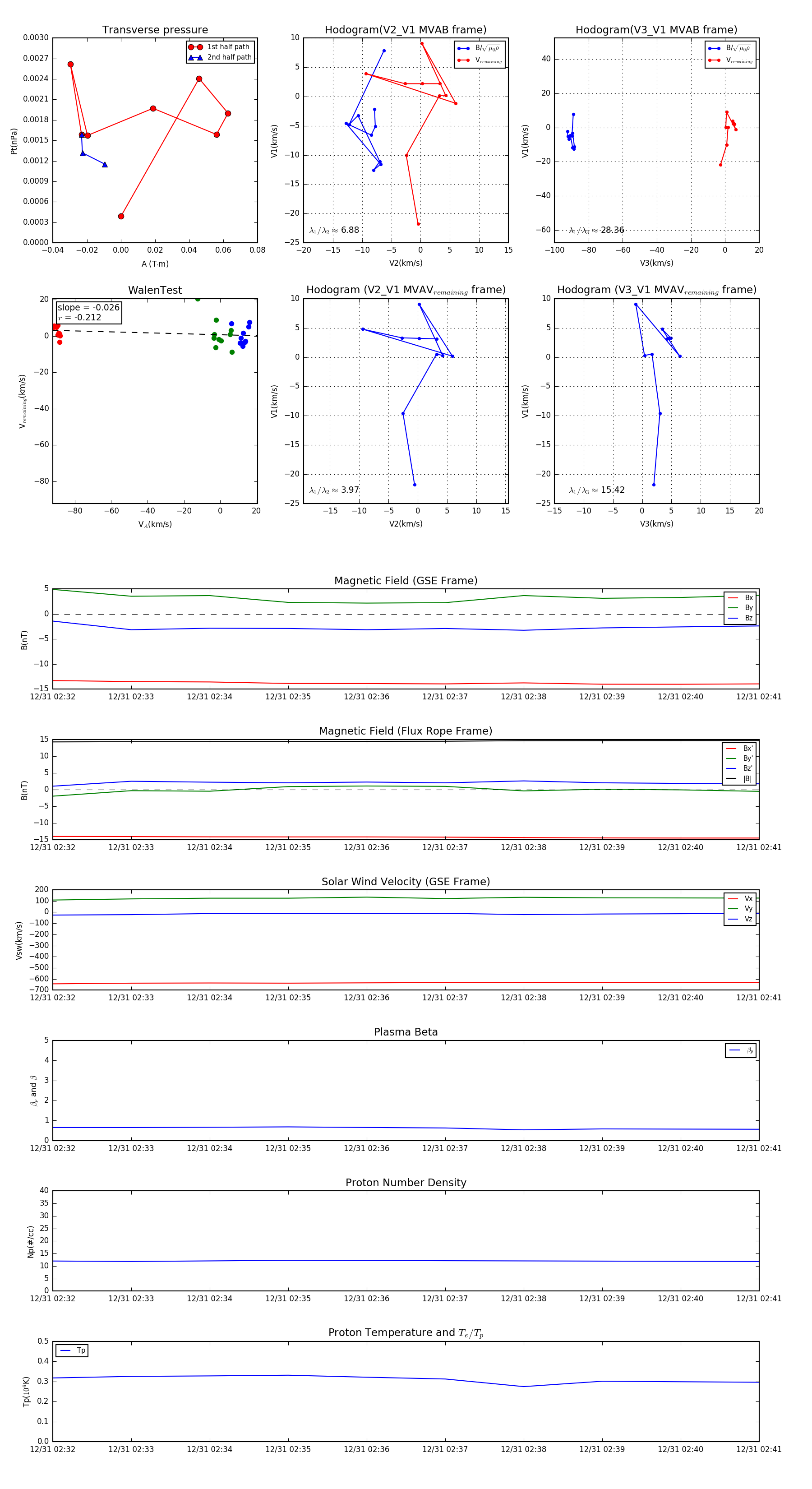The height and width of the screenshot is (1489, 812).
Task: Click the eigenvalue ratio text "6.88"
Action: [x=350, y=230]
